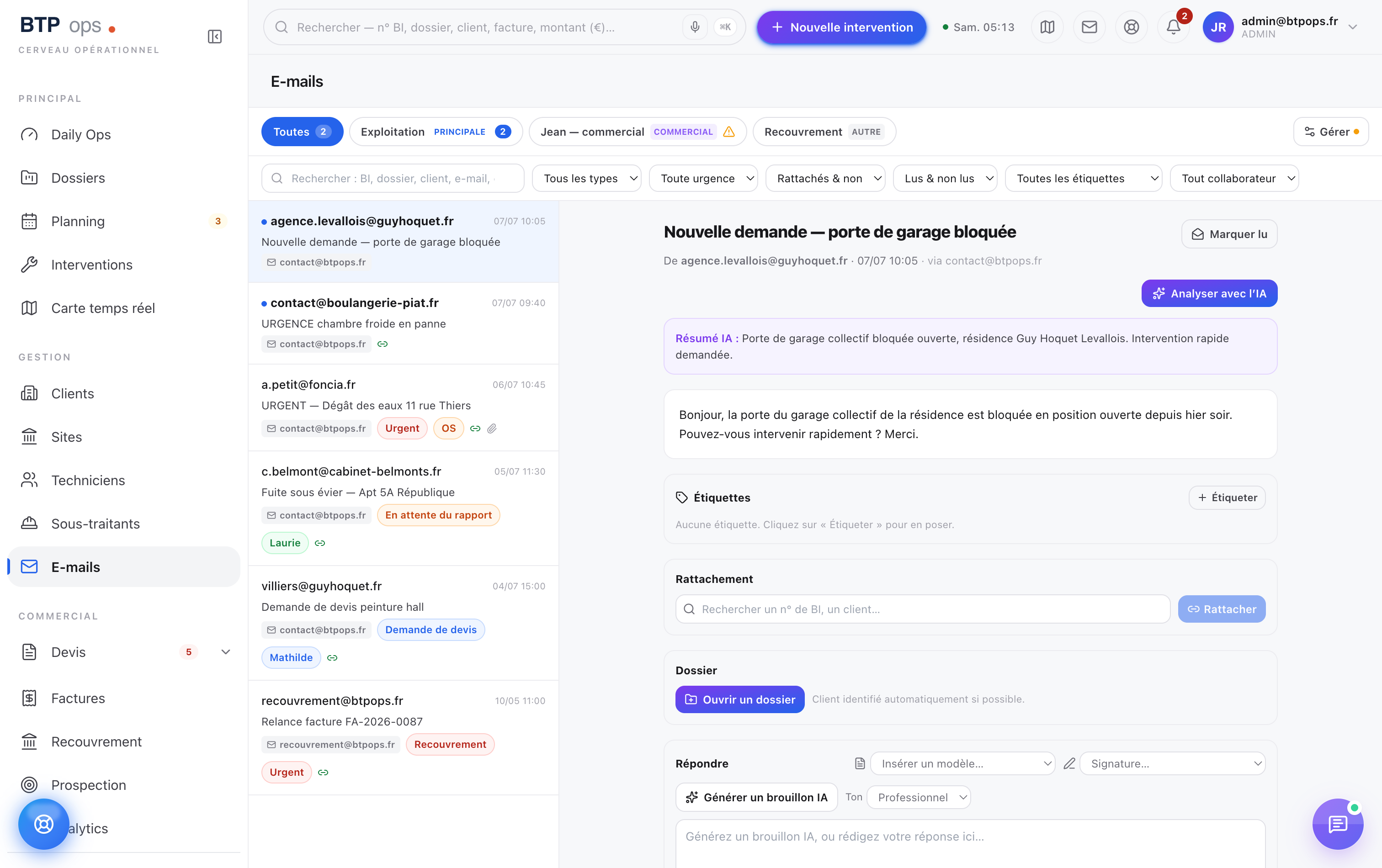Open email from villiers@guyhoquet.fr
The width and height of the screenshot is (1382, 868).
point(404,623)
